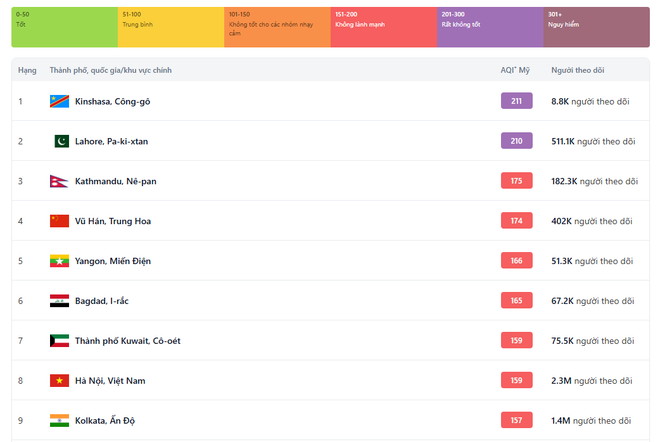Click the China flag next to Vũ Hán

click(x=59, y=221)
